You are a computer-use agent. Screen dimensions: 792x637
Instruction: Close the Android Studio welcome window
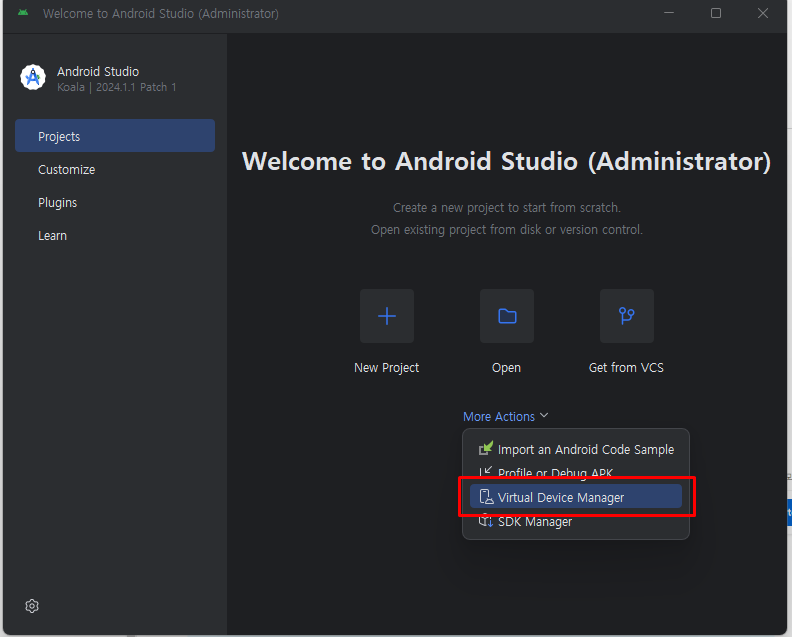[x=763, y=13]
